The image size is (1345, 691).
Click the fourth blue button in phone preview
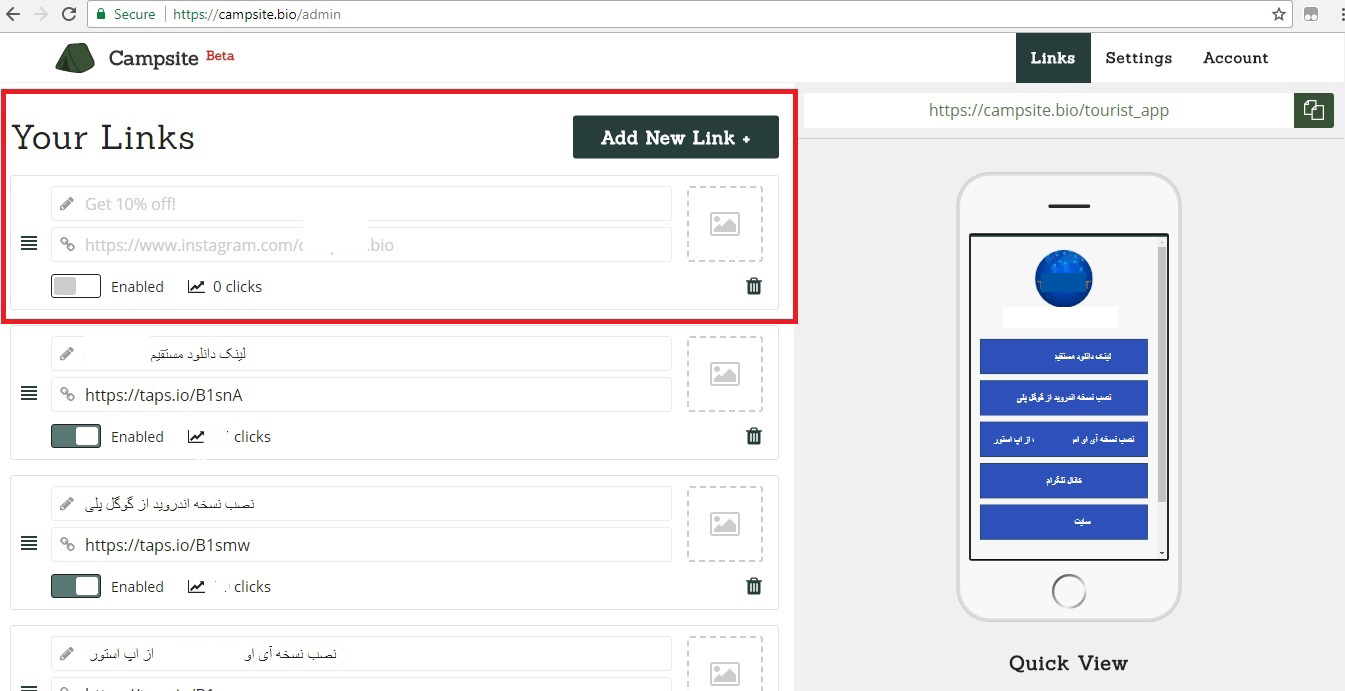tap(1064, 481)
